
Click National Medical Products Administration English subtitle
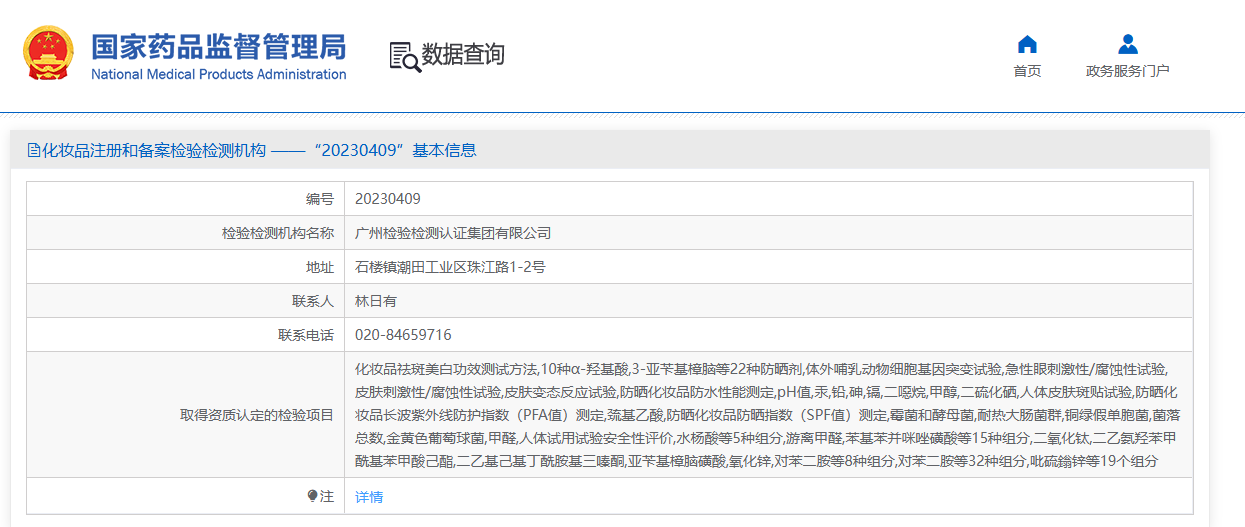pos(218,74)
